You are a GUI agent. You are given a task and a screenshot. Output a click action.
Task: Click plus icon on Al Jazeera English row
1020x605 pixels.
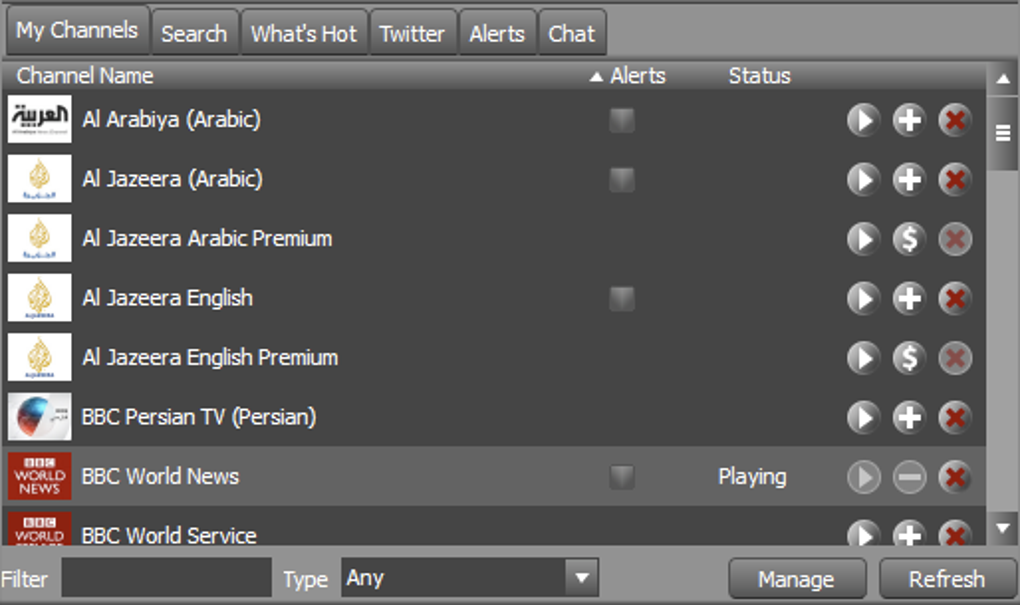pos(909,299)
